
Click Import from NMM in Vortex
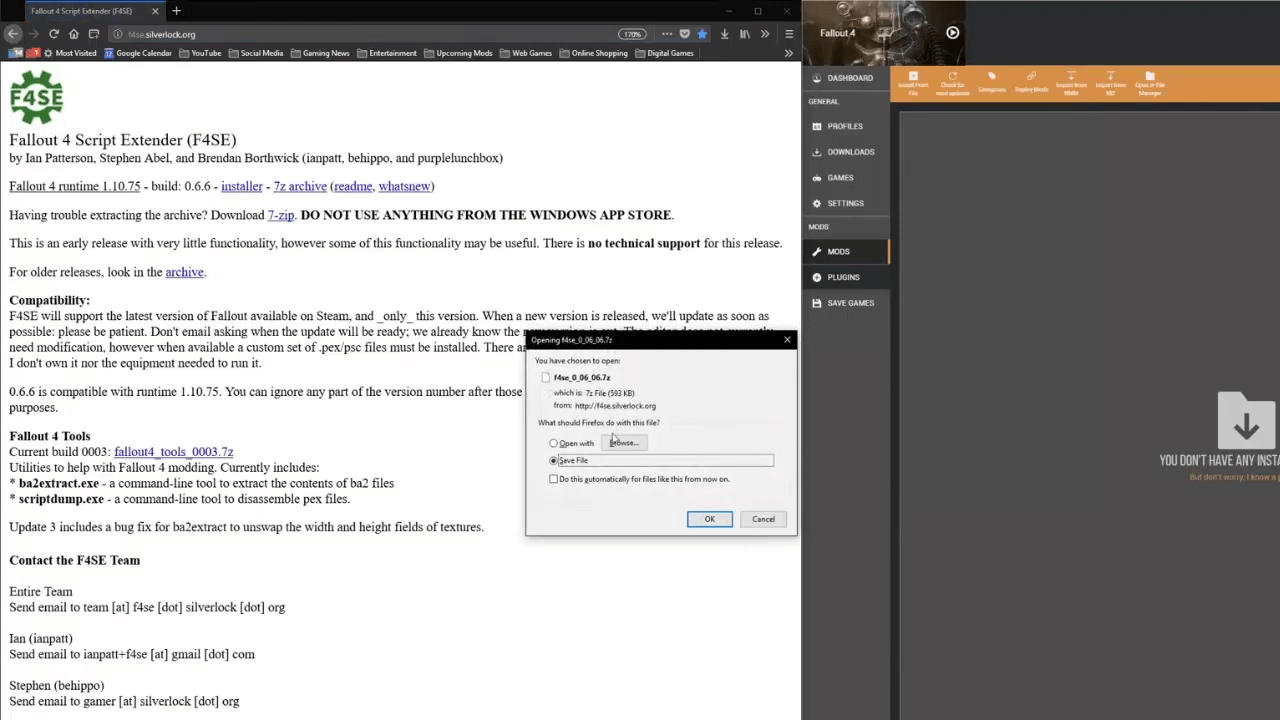1071,83
